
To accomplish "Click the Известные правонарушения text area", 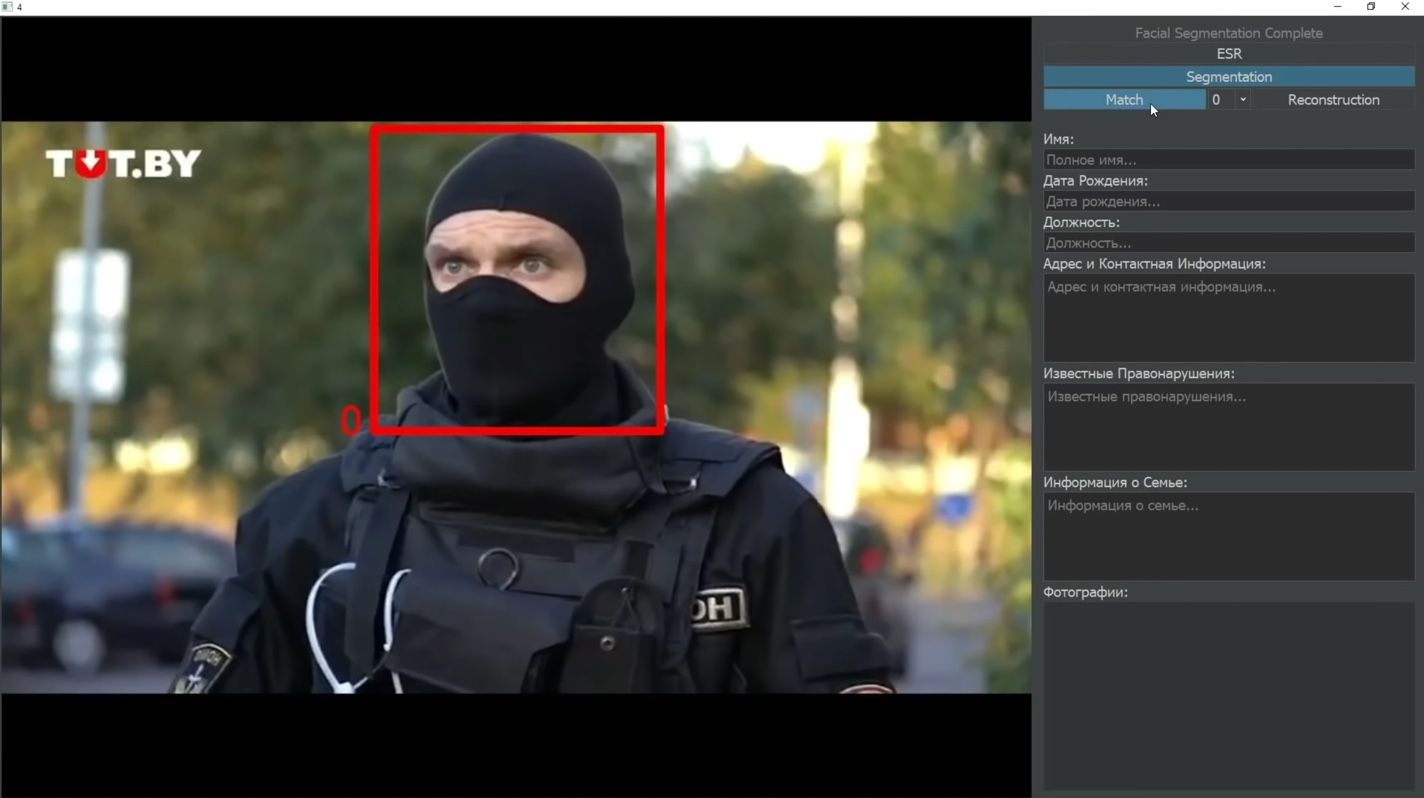I will [x=1228, y=427].
